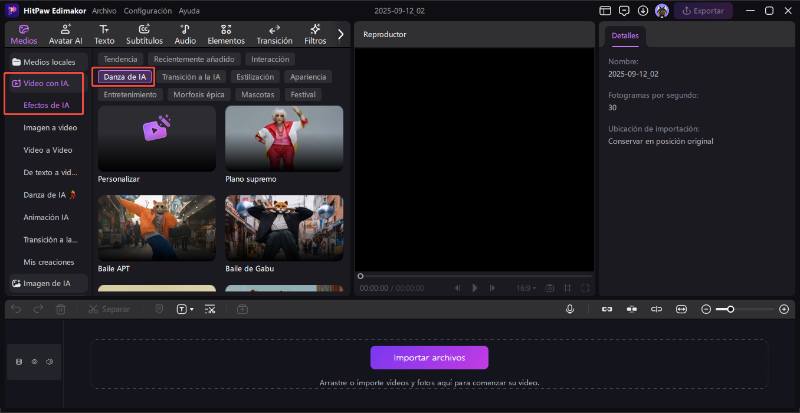Click the crop icon in player controls
The width and height of the screenshot is (800, 413).
coord(567,288)
